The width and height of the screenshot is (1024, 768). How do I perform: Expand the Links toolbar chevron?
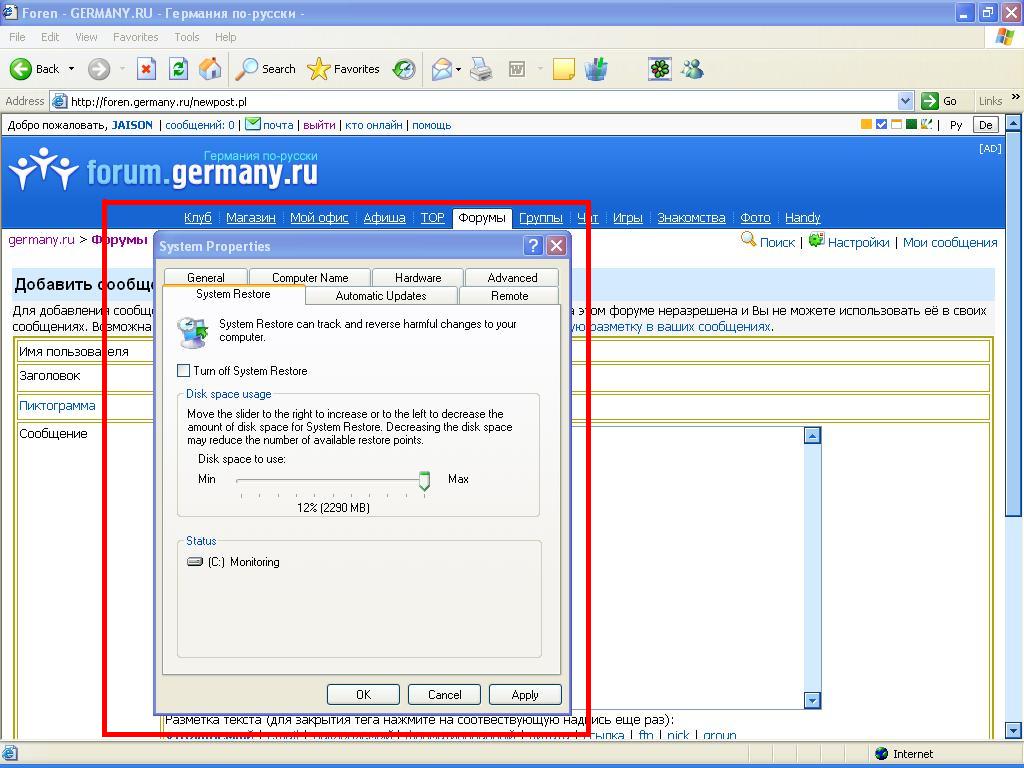(x=1016, y=97)
